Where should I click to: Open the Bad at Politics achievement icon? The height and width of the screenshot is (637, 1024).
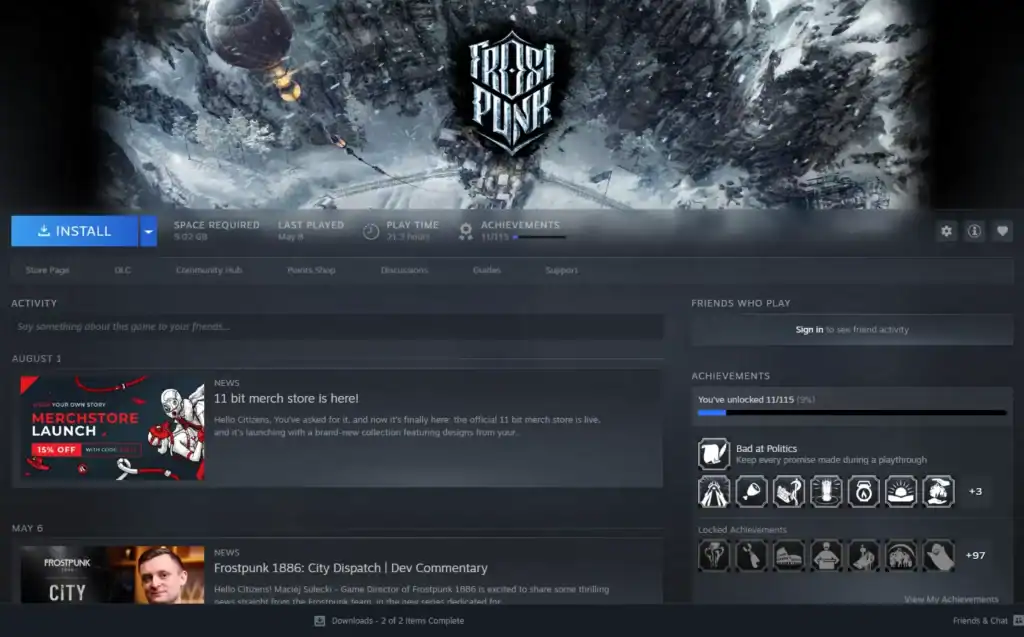(713, 454)
